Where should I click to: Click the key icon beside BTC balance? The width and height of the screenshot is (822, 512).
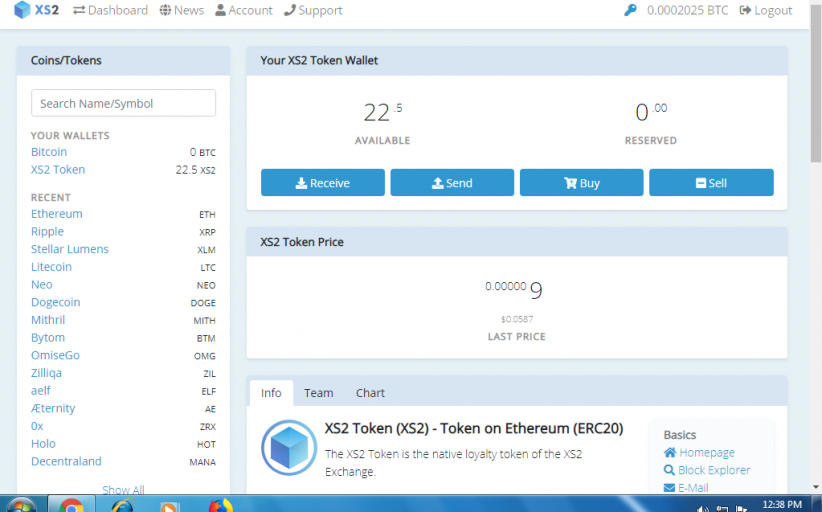pyautogui.click(x=630, y=10)
